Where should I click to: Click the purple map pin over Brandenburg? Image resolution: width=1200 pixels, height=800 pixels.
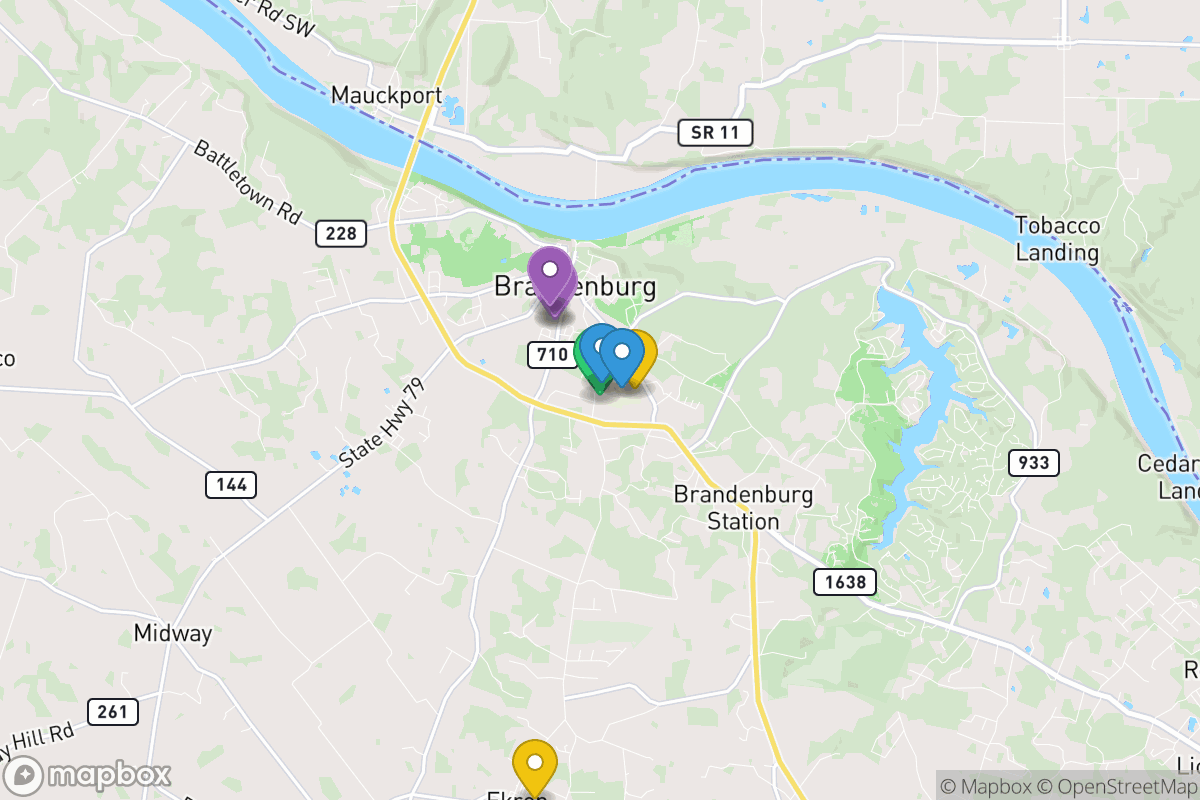pyautogui.click(x=549, y=274)
